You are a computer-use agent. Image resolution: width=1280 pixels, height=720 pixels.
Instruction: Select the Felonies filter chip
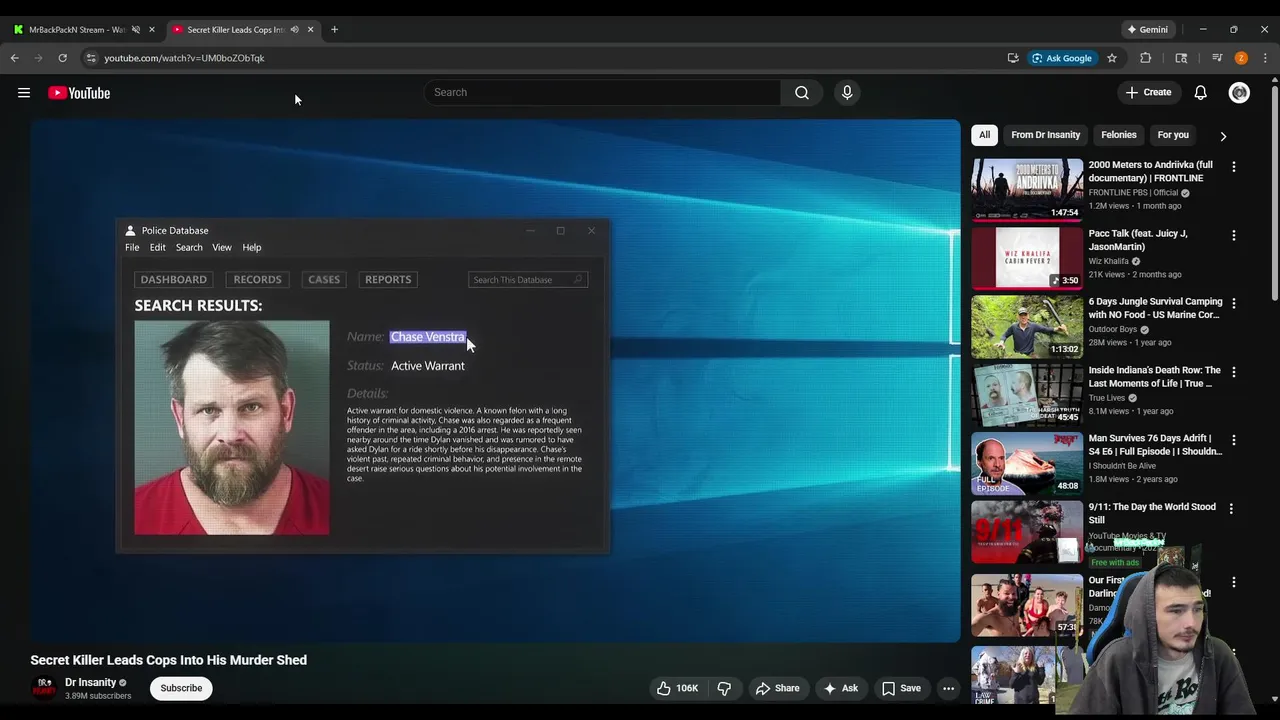(x=1119, y=135)
